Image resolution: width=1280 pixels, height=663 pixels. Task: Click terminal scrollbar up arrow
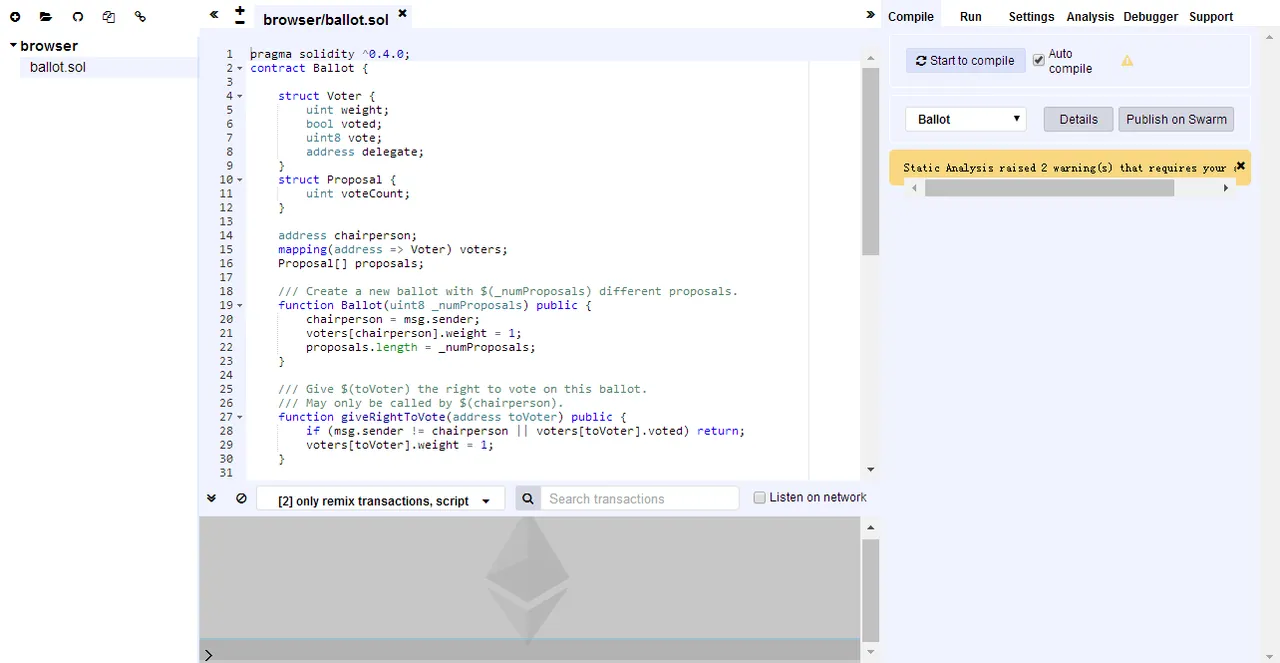pyautogui.click(x=870, y=527)
